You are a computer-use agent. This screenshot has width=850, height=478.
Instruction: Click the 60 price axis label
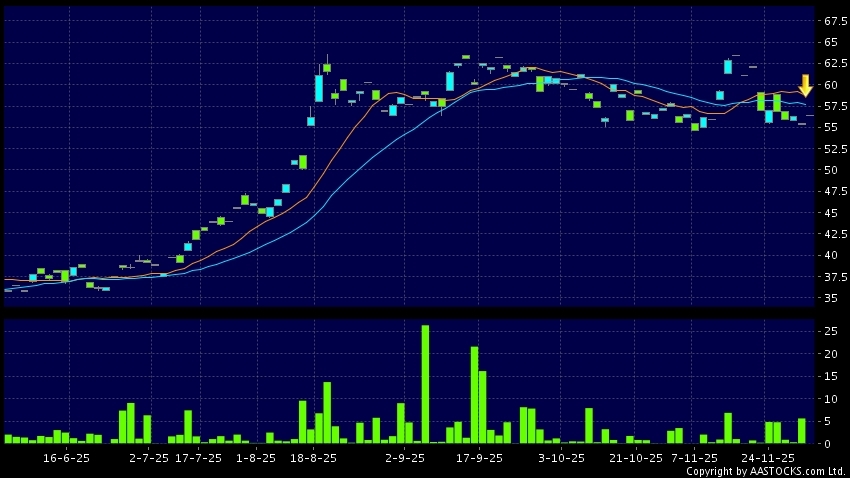coord(830,85)
